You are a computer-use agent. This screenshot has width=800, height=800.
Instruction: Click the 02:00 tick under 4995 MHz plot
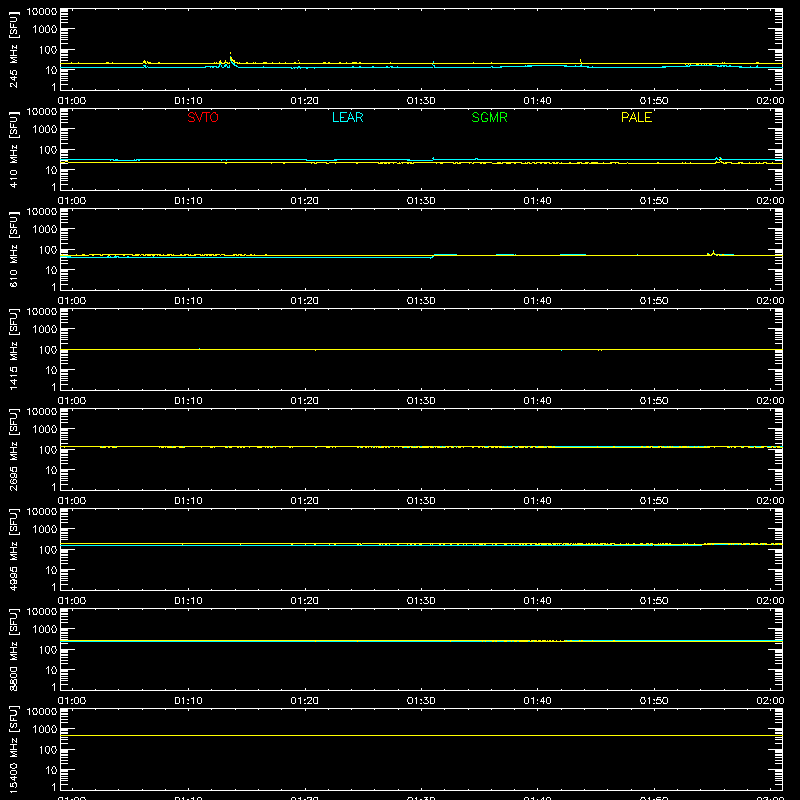point(770,601)
